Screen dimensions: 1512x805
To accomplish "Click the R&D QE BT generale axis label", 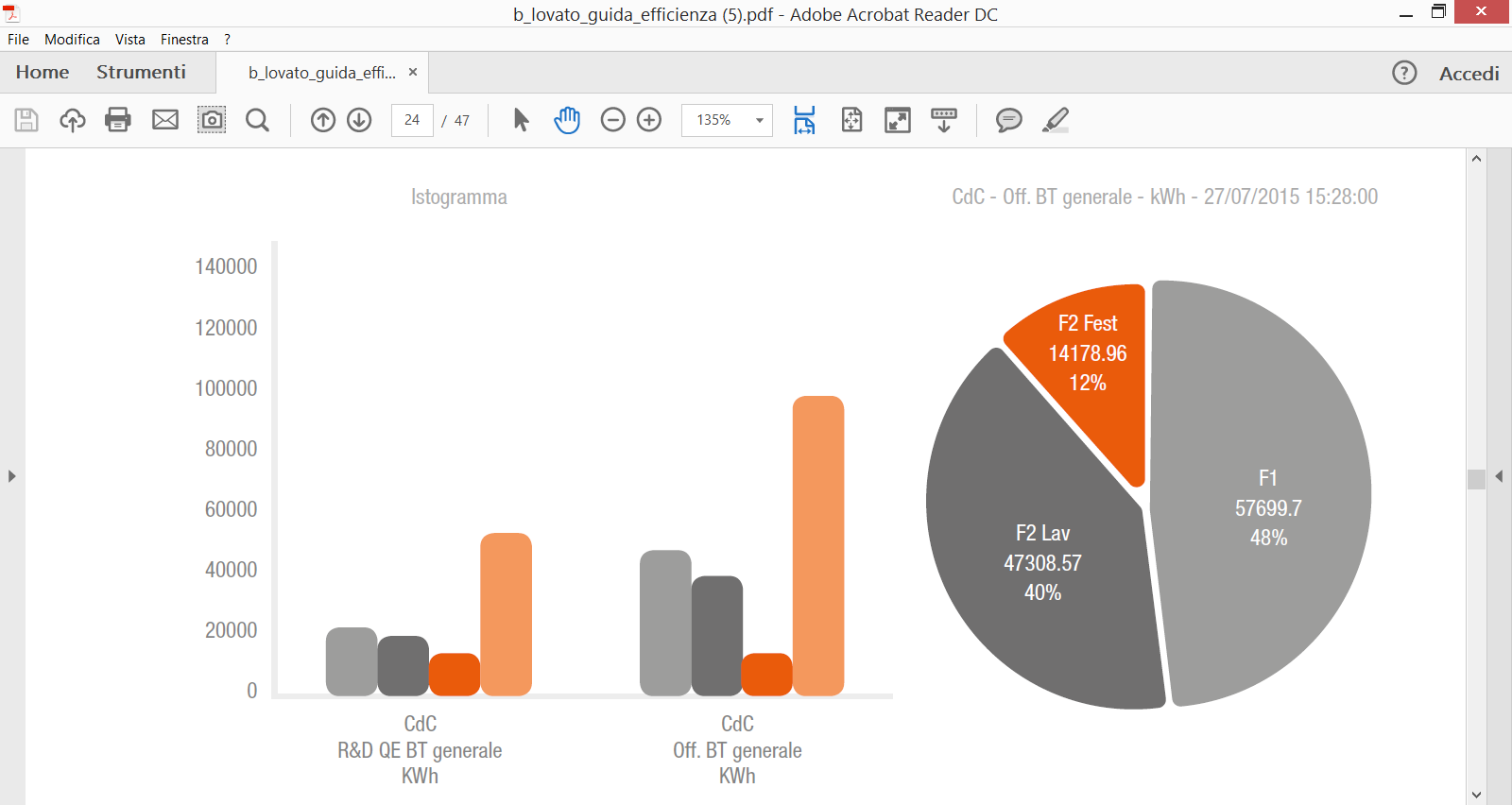I will 420,750.
